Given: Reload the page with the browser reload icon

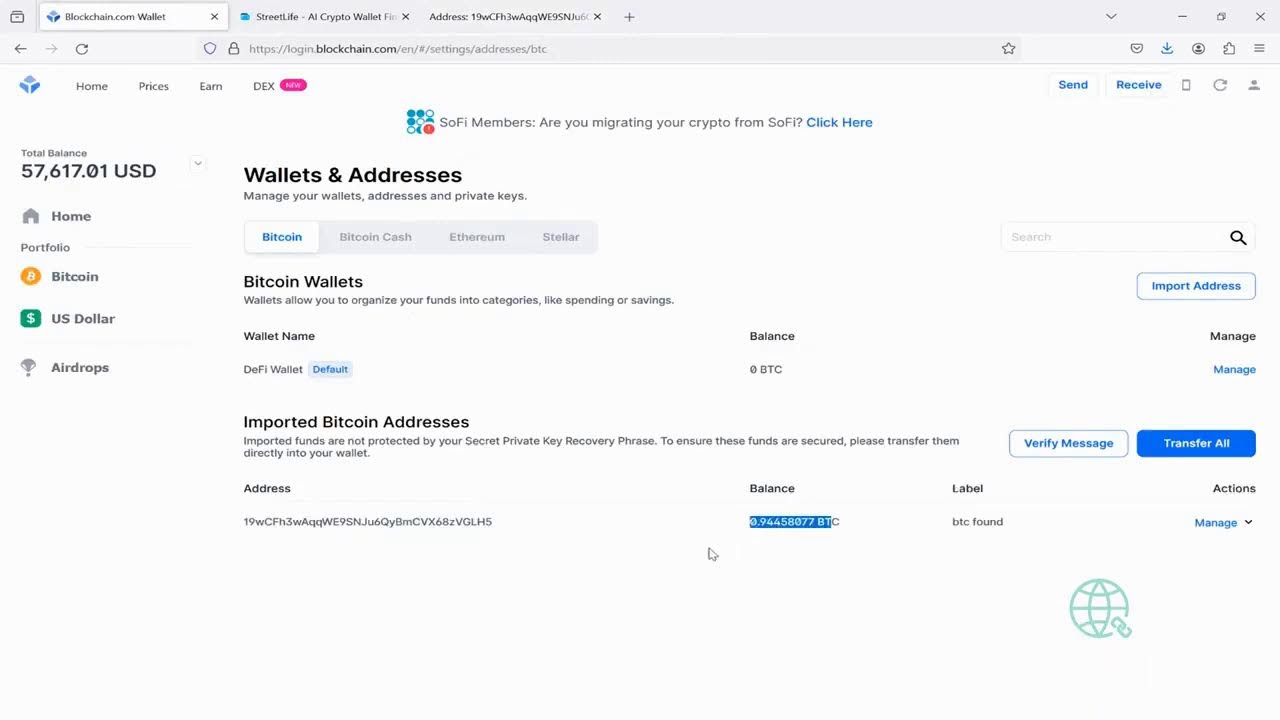Looking at the screenshot, I should coord(82,48).
